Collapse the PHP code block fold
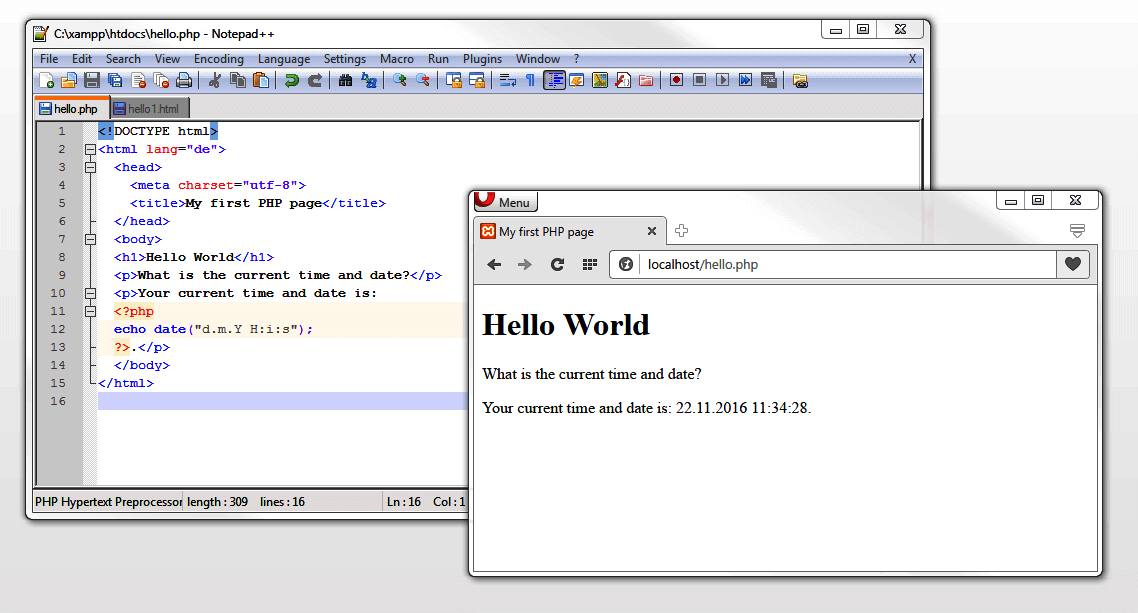Image resolution: width=1138 pixels, height=613 pixels. (x=89, y=311)
